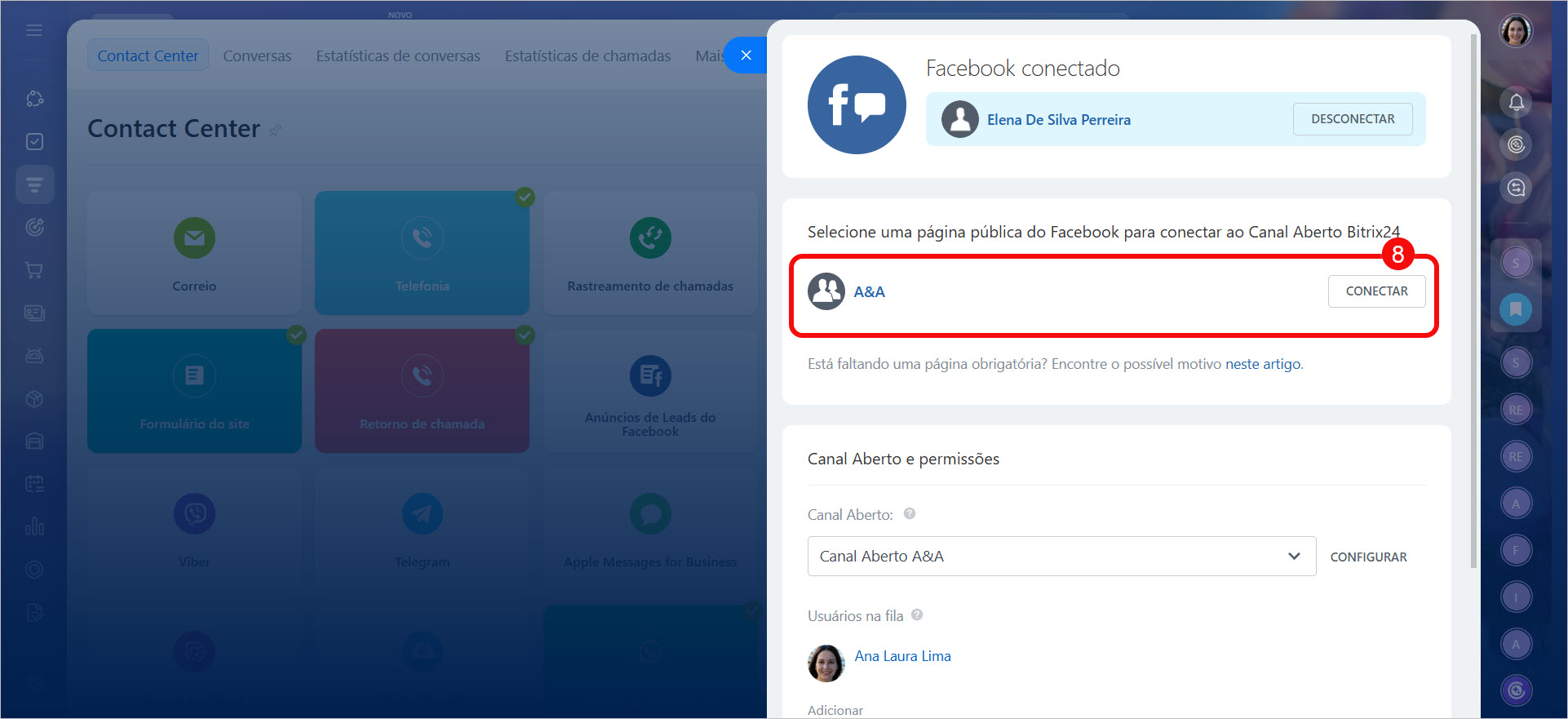The width and height of the screenshot is (1568, 719).
Task: Click the CONFIGURAR link
Action: (x=1368, y=557)
